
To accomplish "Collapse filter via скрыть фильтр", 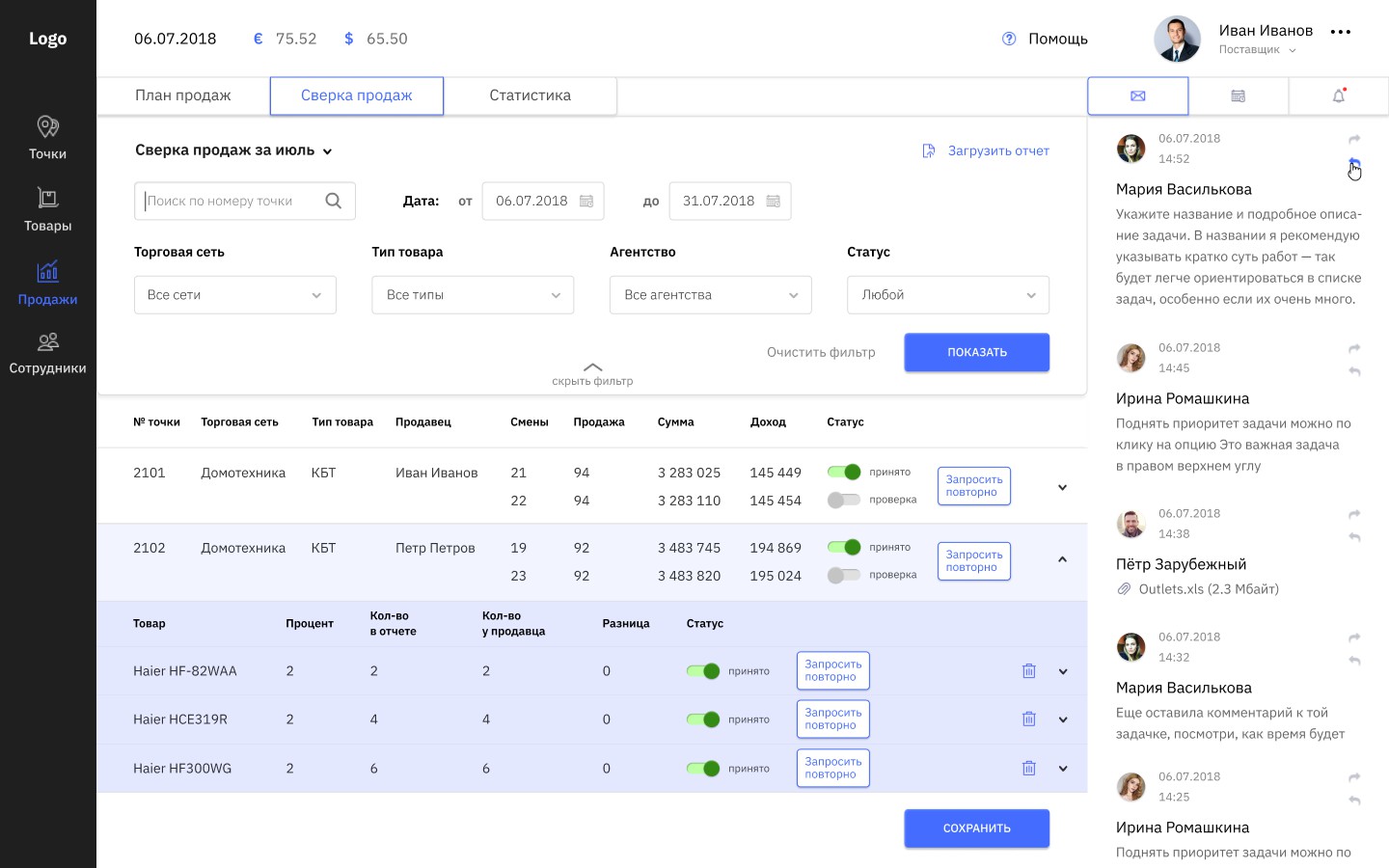I will click(592, 374).
